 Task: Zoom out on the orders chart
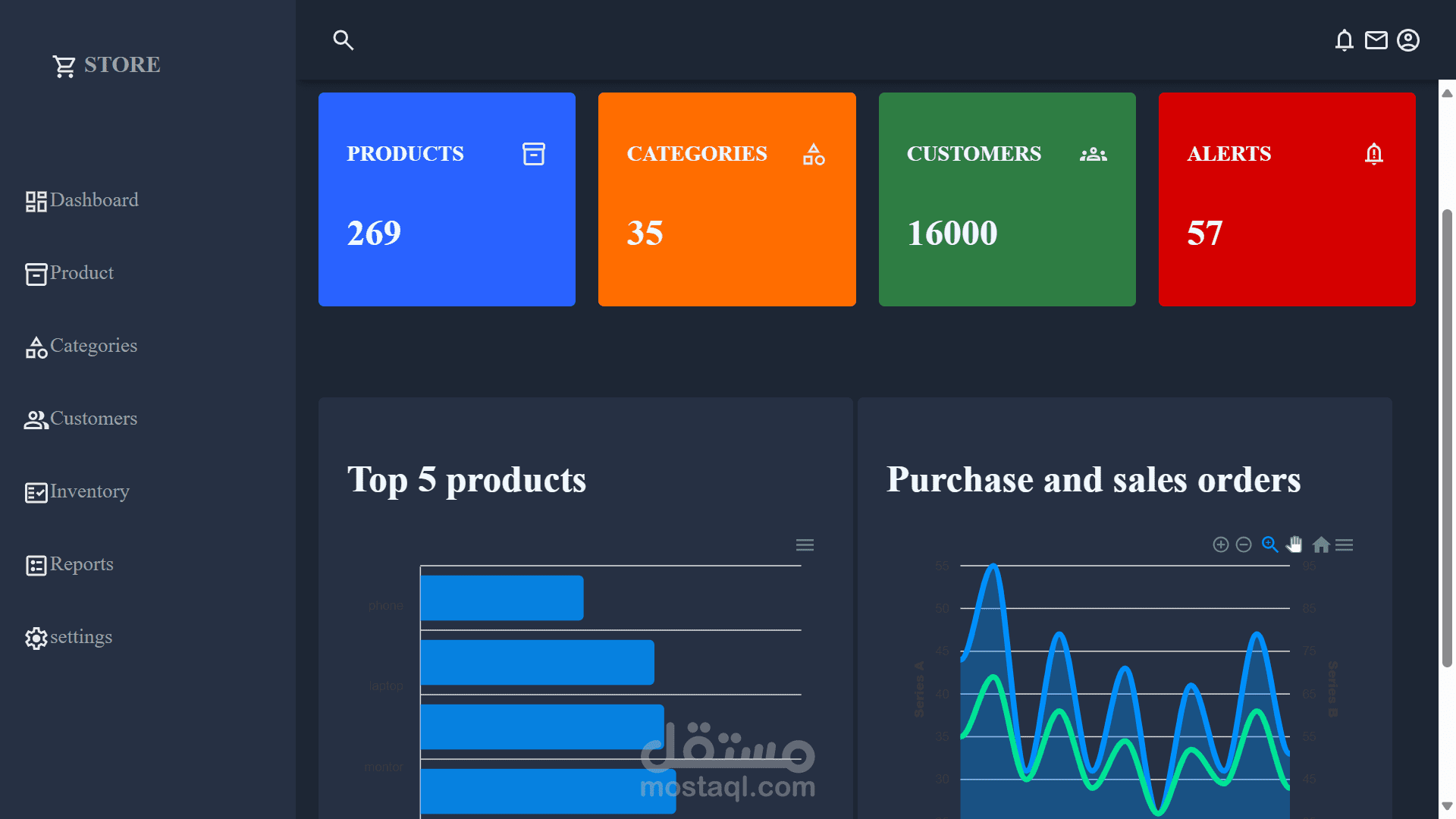[x=1244, y=545]
